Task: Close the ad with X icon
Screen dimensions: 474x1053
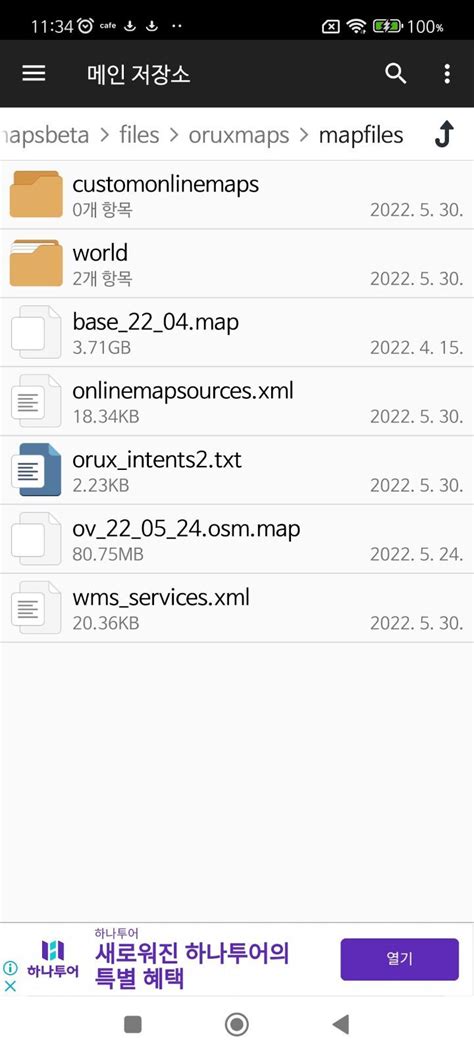Action: tap(10, 987)
